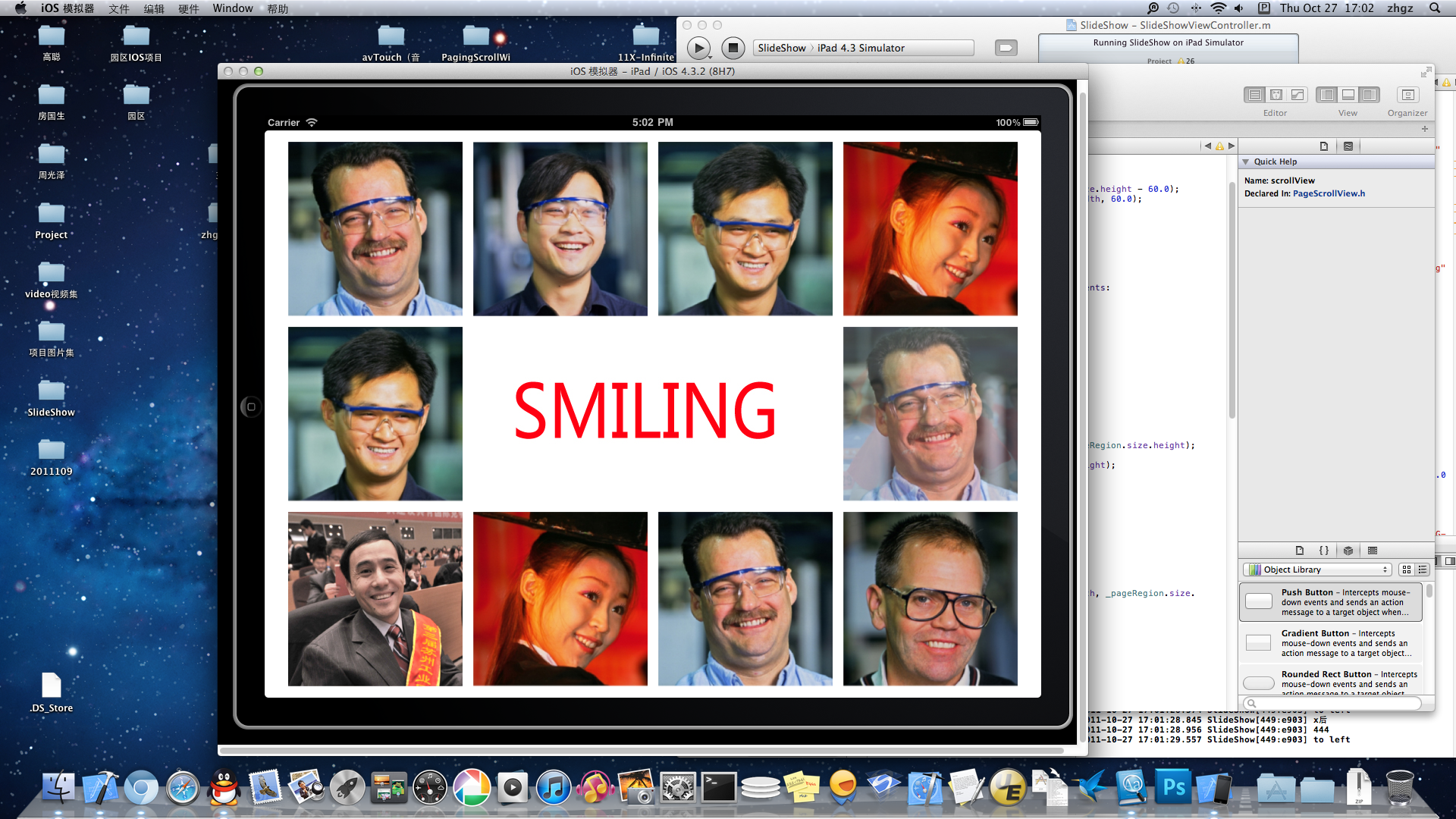This screenshot has width=1456, height=819.
Task: Open the Organizer window button
Action: pyautogui.click(x=1407, y=95)
